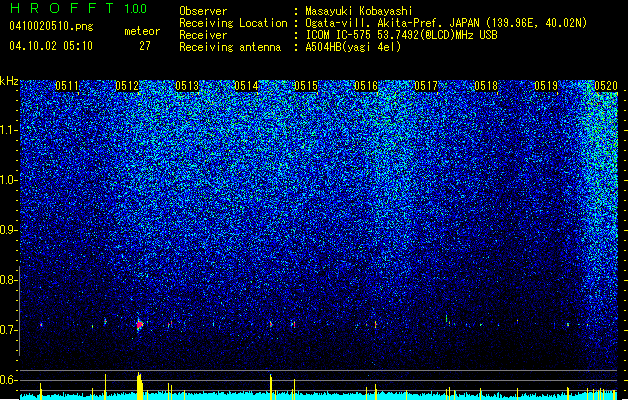Click the 0511 time marker
629x400 pixels.
click(x=67, y=86)
